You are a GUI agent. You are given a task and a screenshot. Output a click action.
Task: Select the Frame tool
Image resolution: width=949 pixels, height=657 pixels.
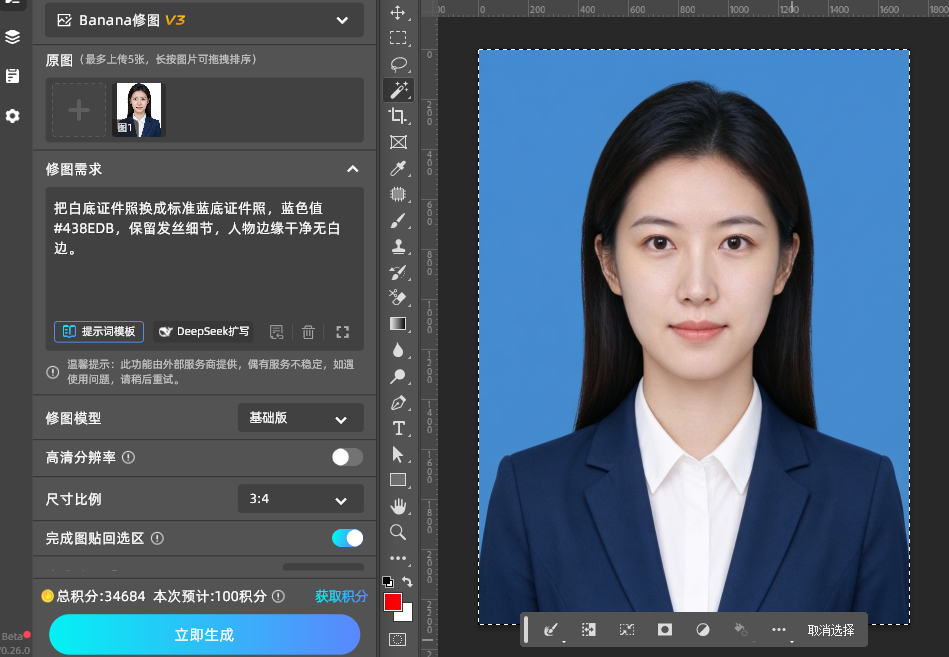tap(398, 142)
